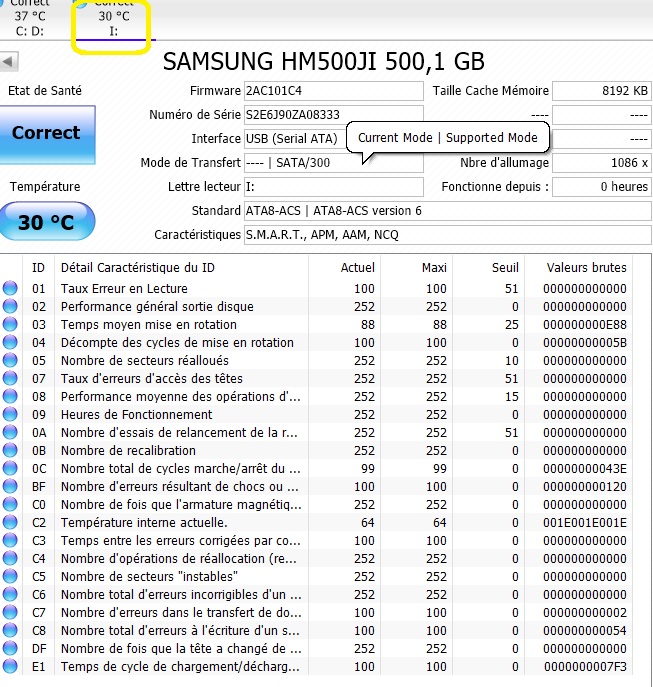Click the Nbre d'allumage value 1086 x
653x687 pixels.
click(602, 163)
